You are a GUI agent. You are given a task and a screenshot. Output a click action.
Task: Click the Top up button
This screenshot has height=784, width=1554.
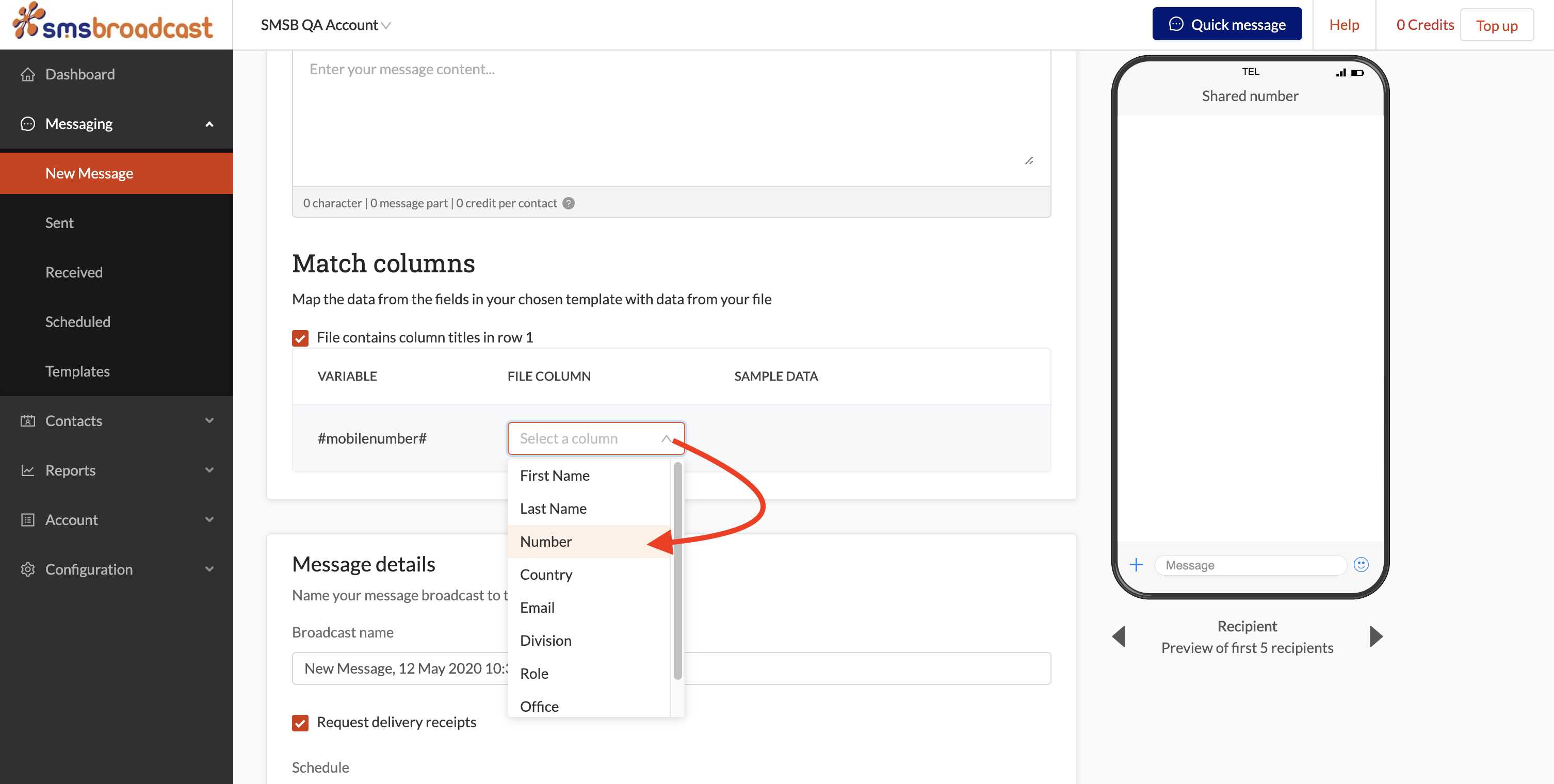pos(1496,25)
